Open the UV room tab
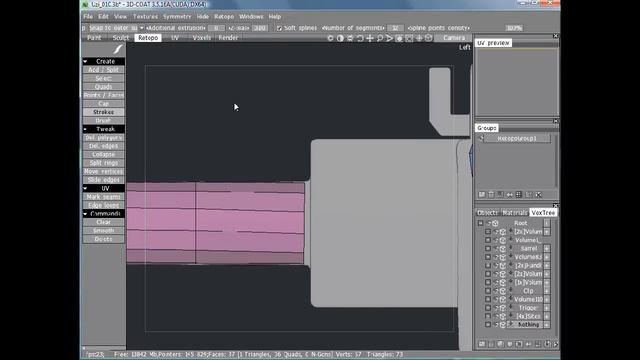The width and height of the screenshot is (640, 360). pos(175,38)
